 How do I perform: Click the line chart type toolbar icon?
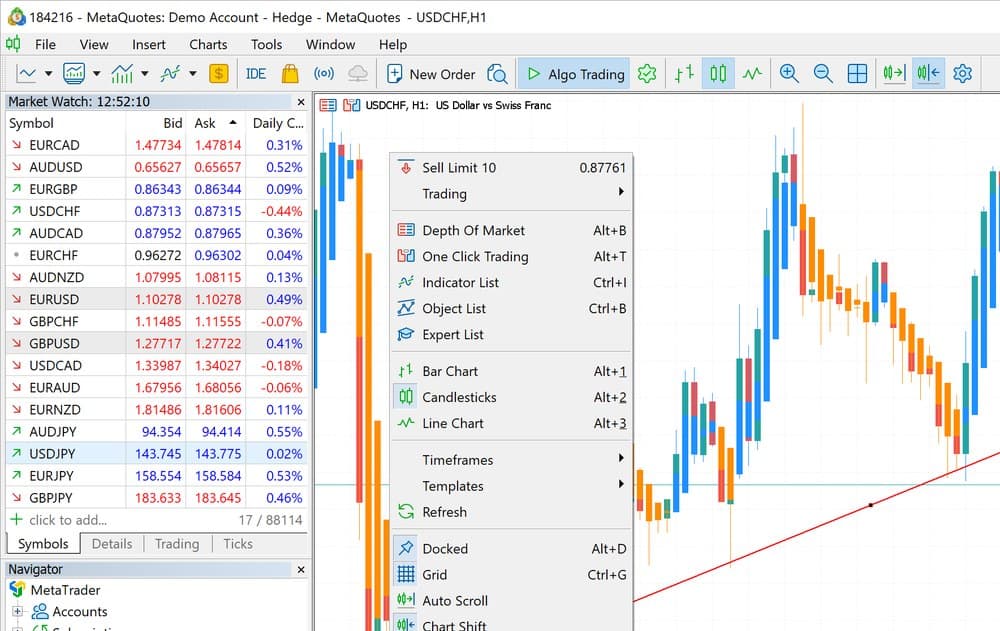coord(26,74)
